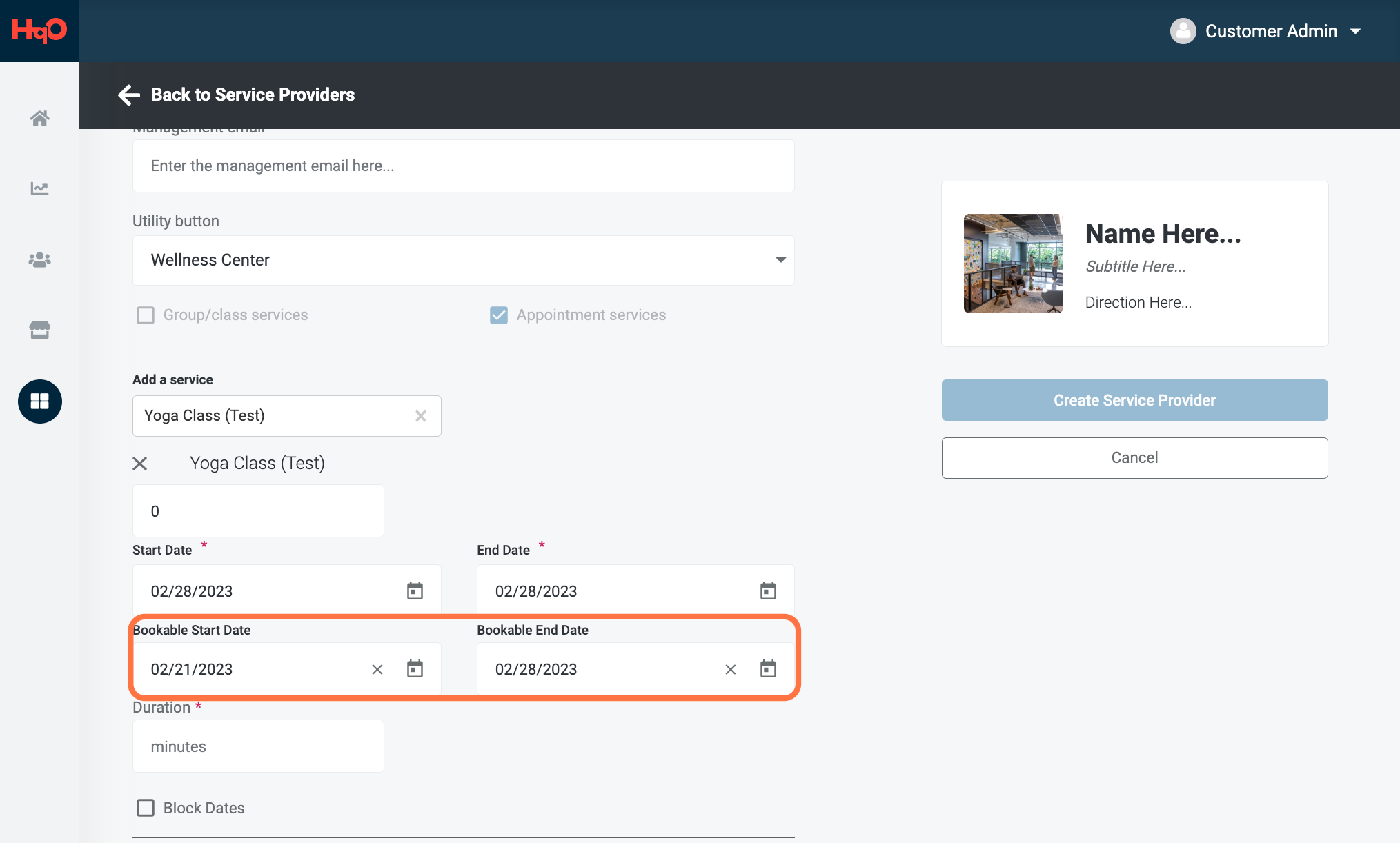
Task: Open the Utility button Wellness Center dropdown
Action: point(464,260)
